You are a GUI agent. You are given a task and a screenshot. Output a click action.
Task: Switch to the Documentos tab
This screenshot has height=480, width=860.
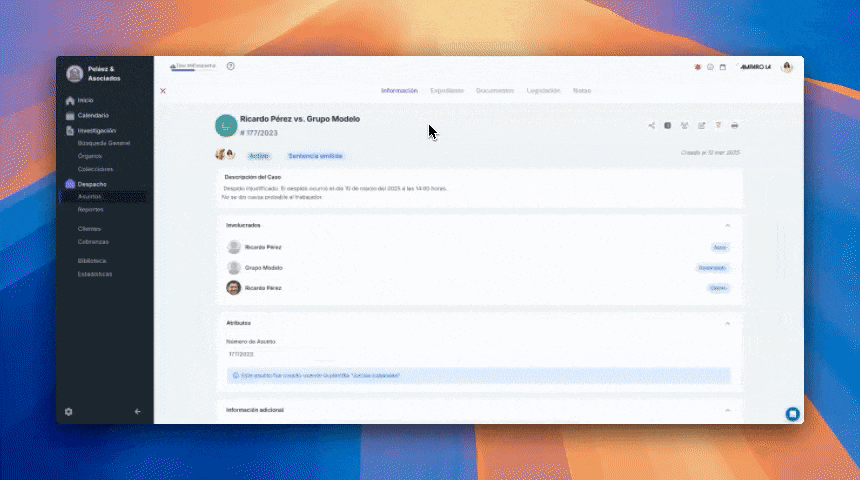coord(495,91)
